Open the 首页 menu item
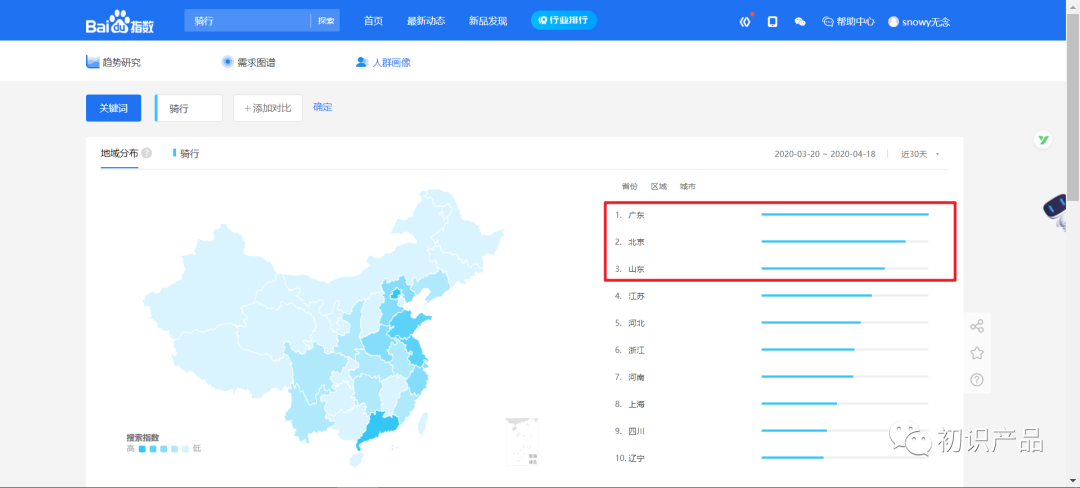Screen dimensions: 1080x488 [x=373, y=21]
